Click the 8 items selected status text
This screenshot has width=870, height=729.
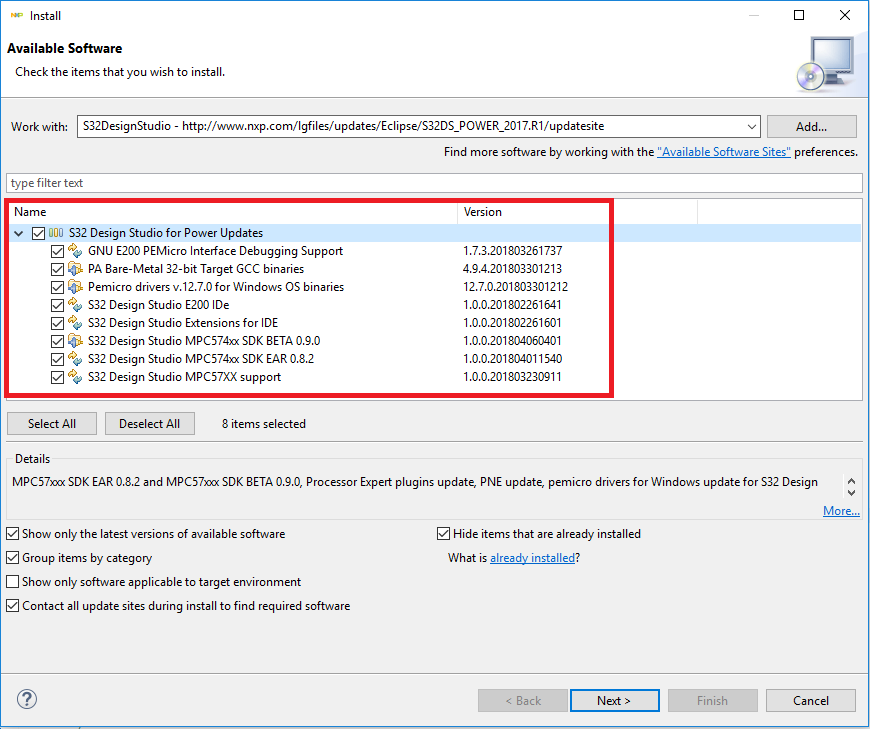tap(264, 424)
